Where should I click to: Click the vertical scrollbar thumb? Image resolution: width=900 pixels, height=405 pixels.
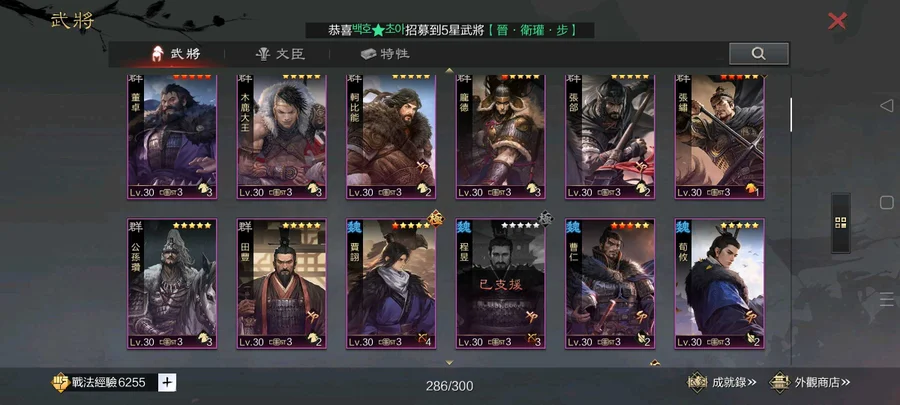tap(791, 115)
